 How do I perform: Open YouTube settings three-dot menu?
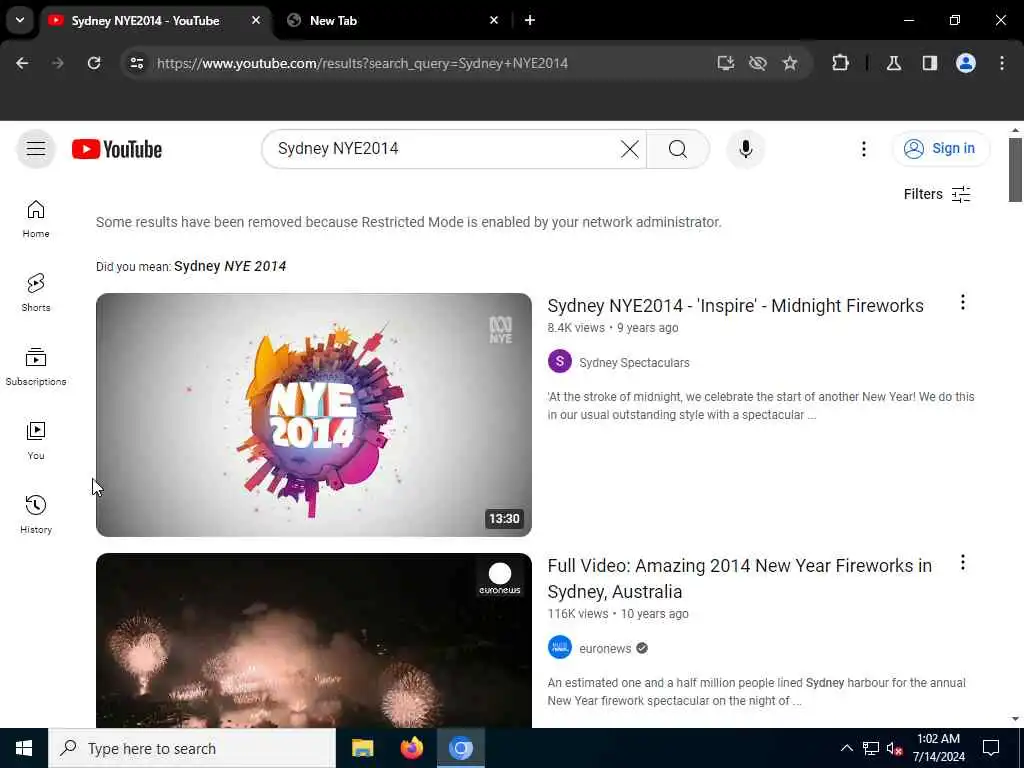[863, 149]
